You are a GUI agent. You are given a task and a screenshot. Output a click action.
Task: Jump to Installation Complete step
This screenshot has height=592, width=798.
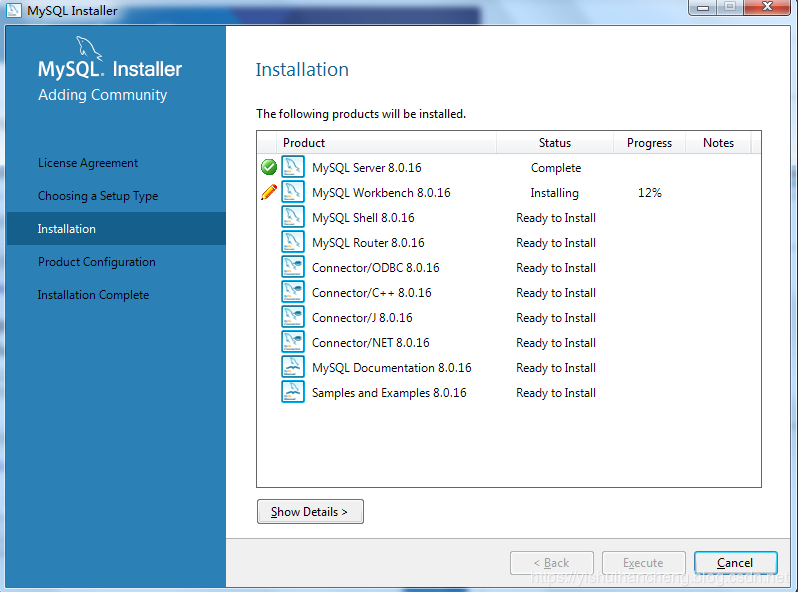(93, 295)
